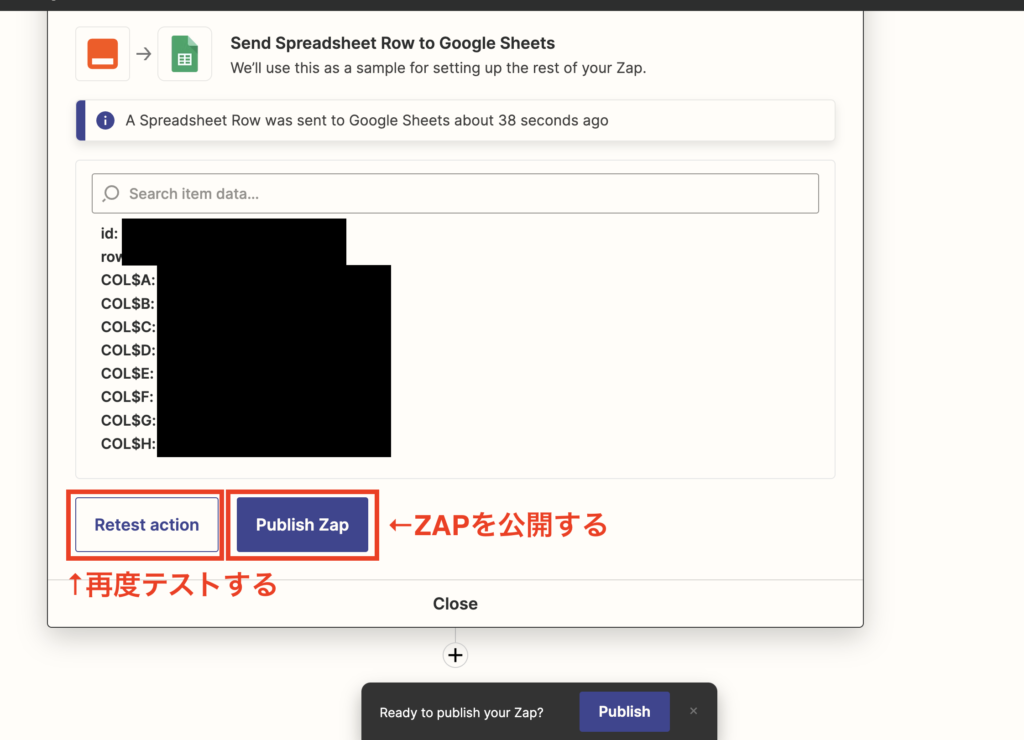Select the COL$F data row label
Screen dimensions: 1024x740
coord(127,397)
